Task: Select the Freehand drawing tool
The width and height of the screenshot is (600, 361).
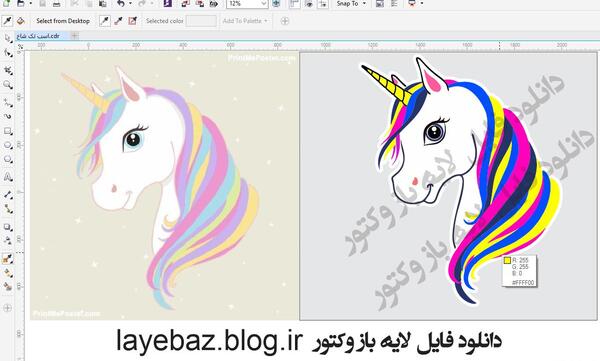Action: (8, 102)
